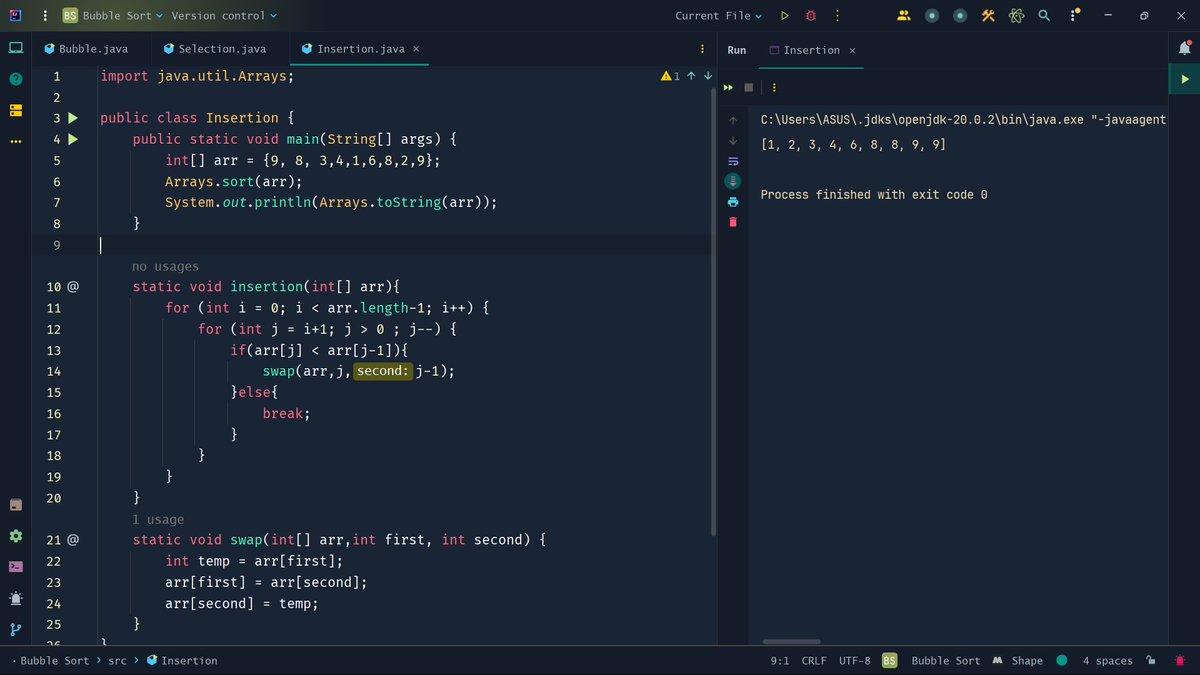The width and height of the screenshot is (1200, 675).
Task: Click the no usages hint above insertion
Action: [165, 267]
